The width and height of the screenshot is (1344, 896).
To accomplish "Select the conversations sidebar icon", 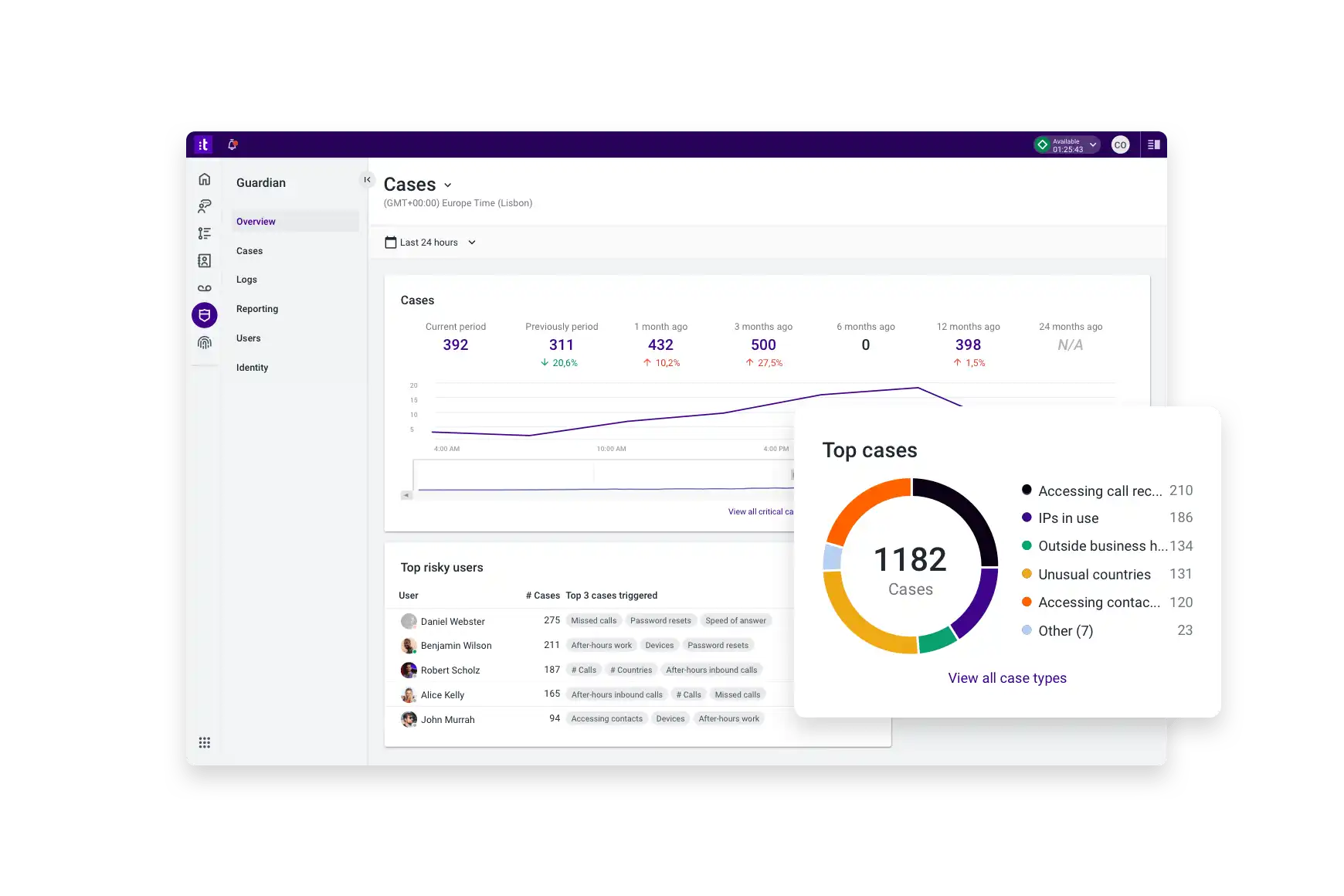I will [x=204, y=206].
